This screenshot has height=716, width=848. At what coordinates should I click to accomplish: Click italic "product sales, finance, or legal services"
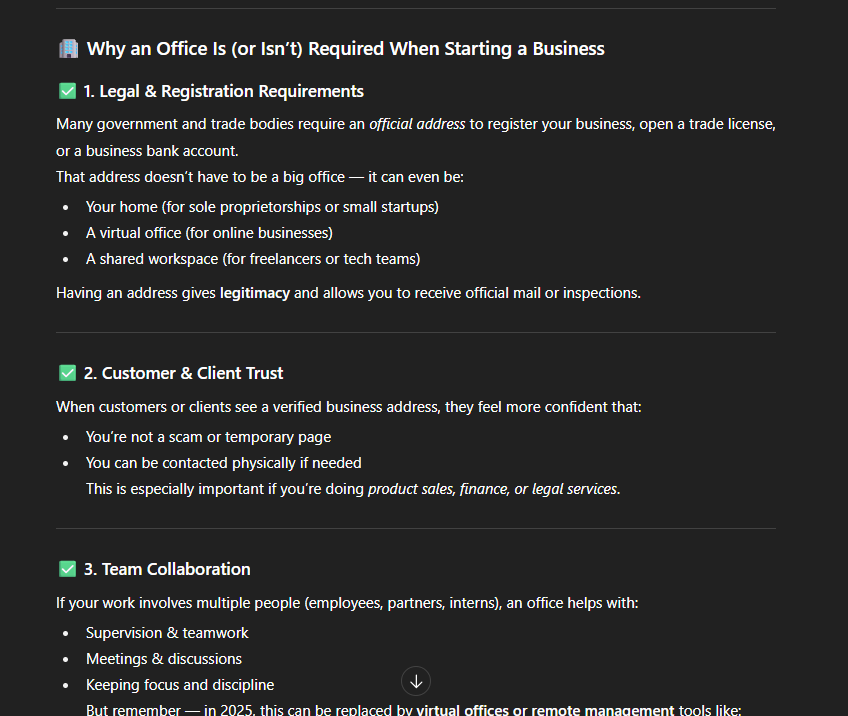click(x=493, y=489)
